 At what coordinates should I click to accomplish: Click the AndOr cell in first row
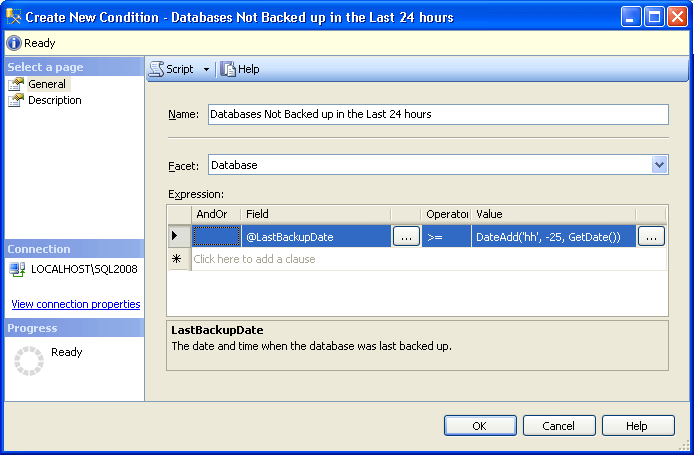click(x=216, y=236)
